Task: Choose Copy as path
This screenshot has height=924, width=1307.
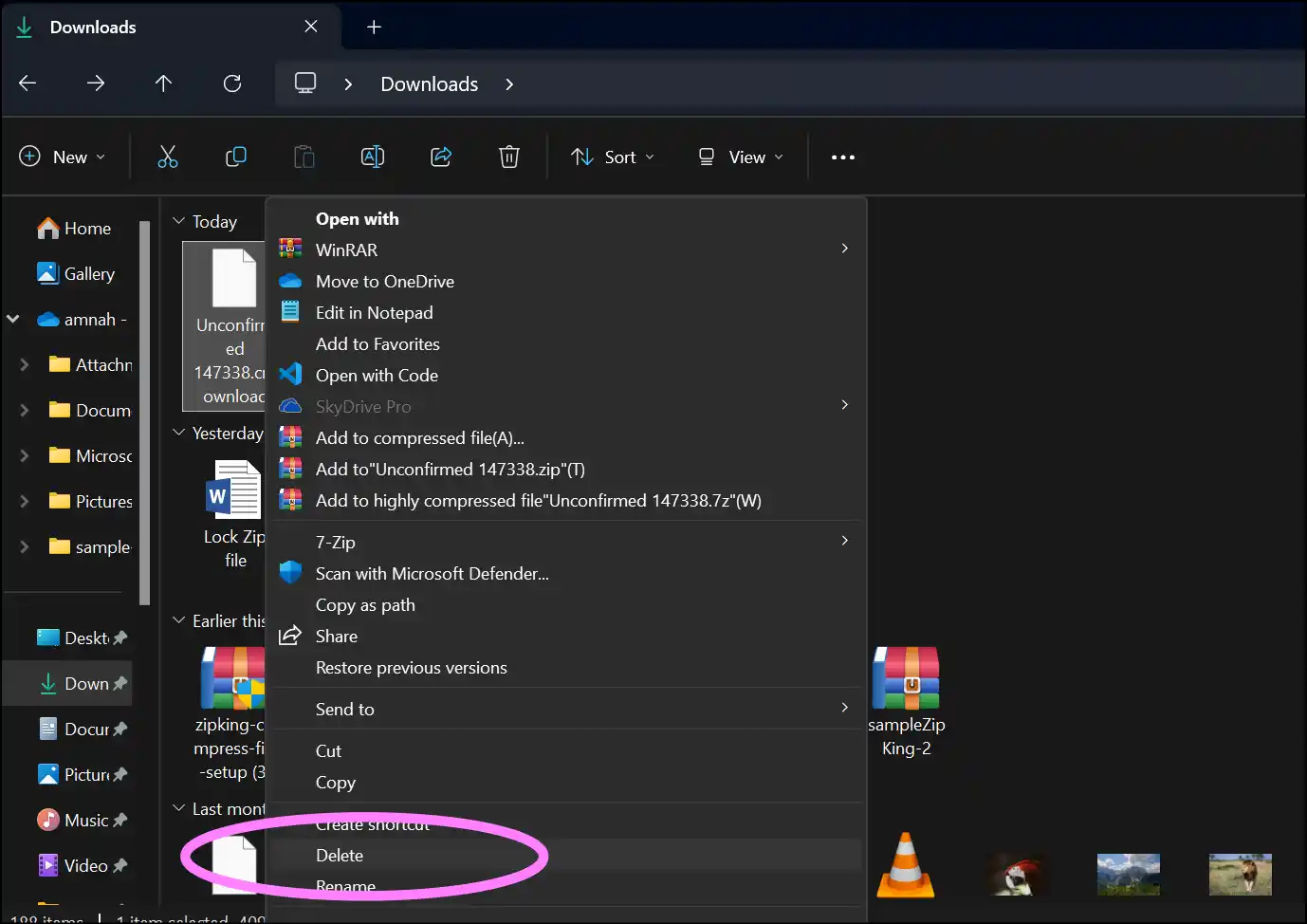Action: 567,605
